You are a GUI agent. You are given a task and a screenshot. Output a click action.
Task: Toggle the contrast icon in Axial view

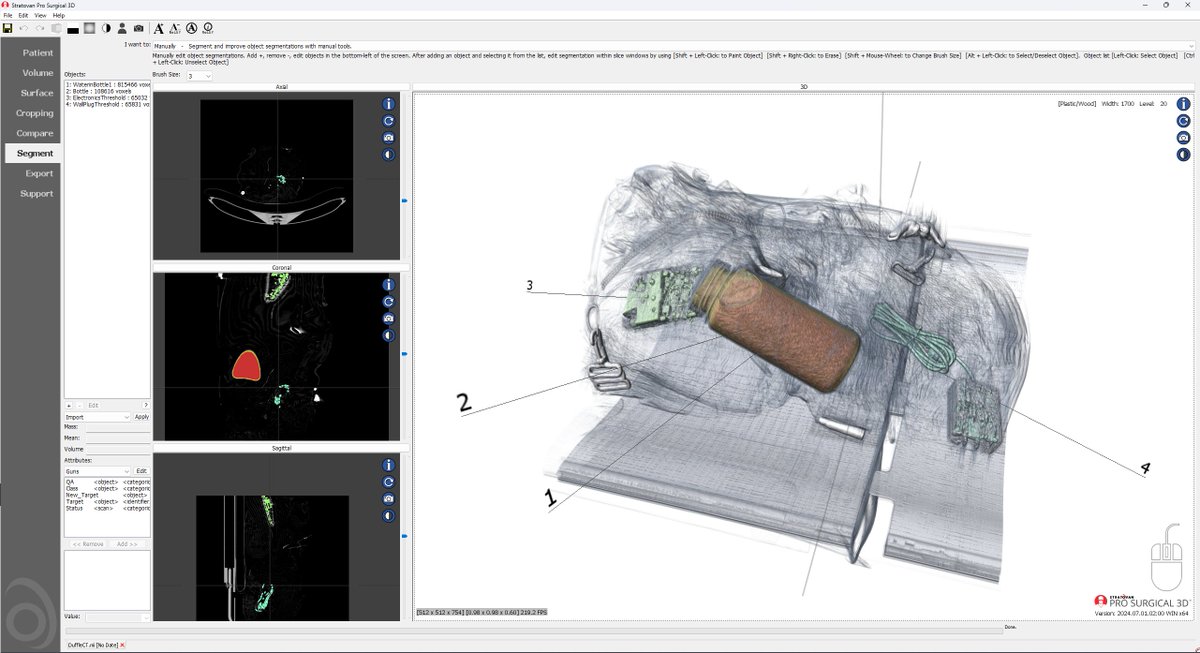pos(388,155)
